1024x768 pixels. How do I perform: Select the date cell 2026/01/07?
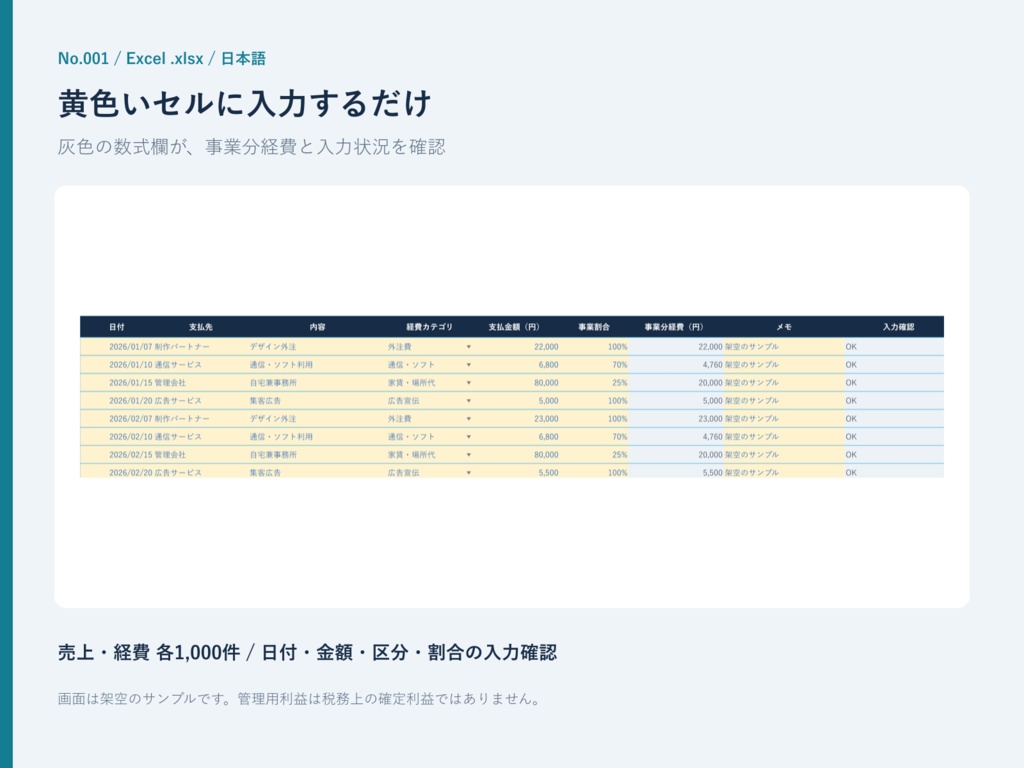[130, 347]
